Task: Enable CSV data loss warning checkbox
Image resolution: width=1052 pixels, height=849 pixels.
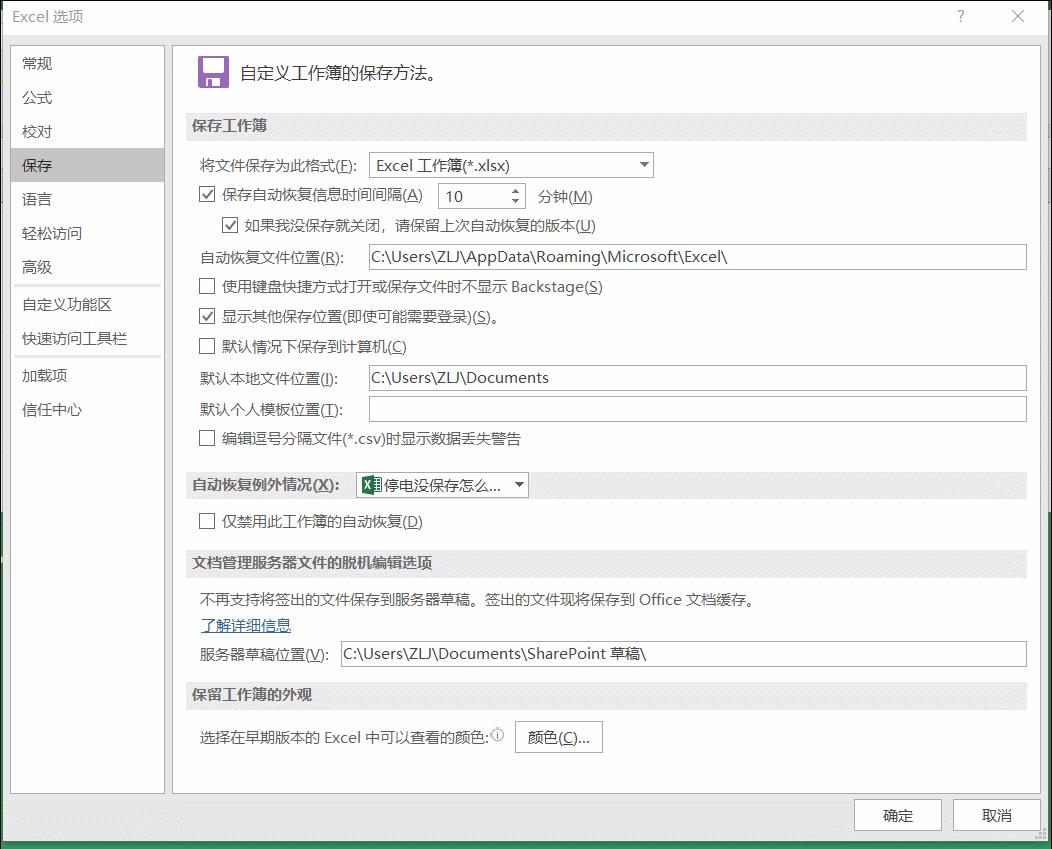Action: pyautogui.click(x=208, y=439)
